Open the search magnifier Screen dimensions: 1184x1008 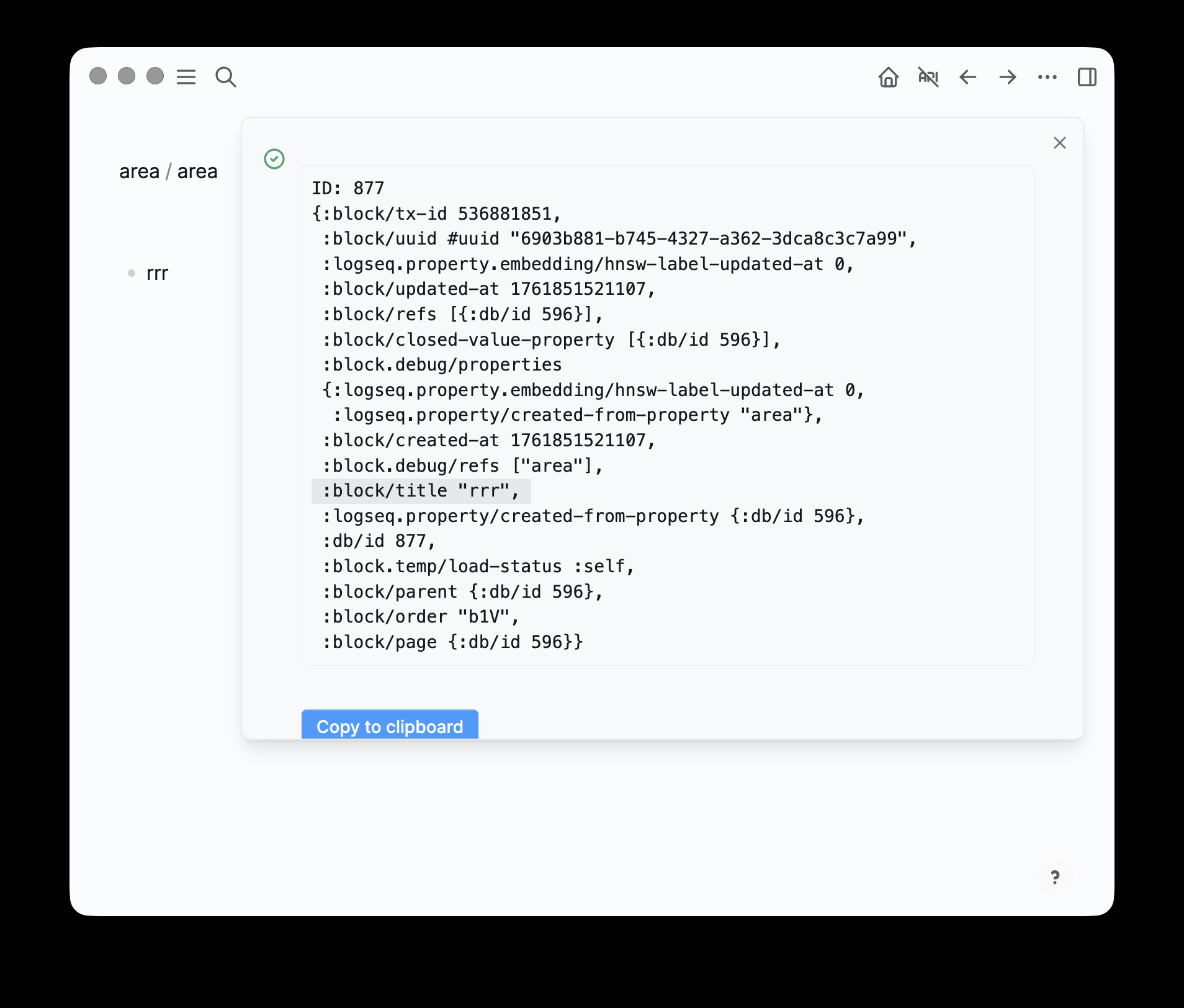[x=225, y=77]
